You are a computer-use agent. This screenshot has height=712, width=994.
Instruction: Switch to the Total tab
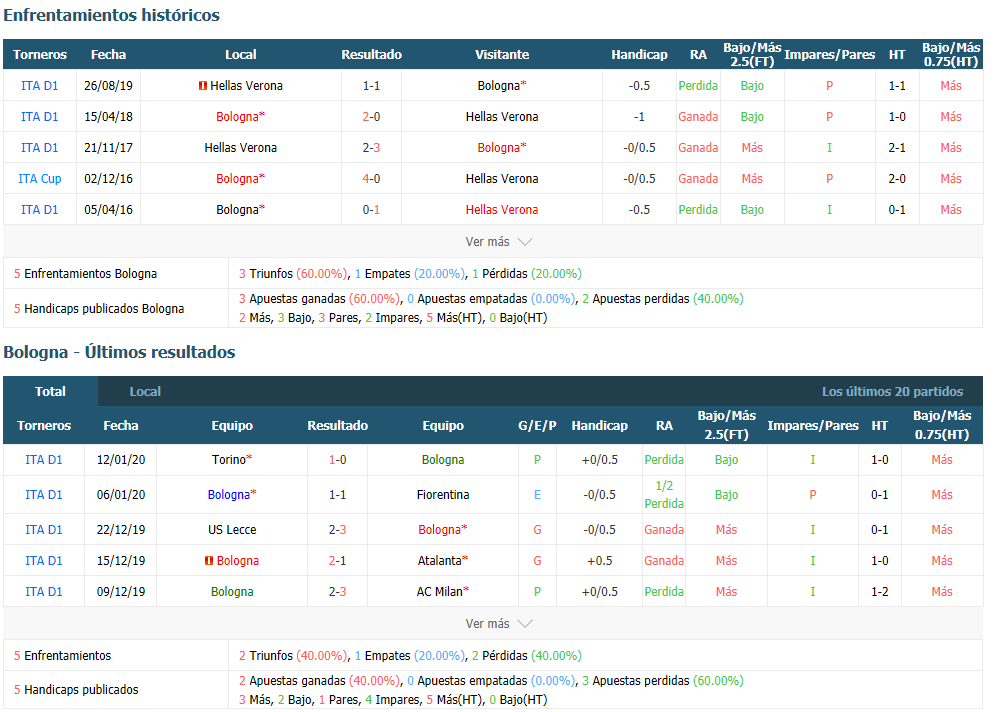51,391
